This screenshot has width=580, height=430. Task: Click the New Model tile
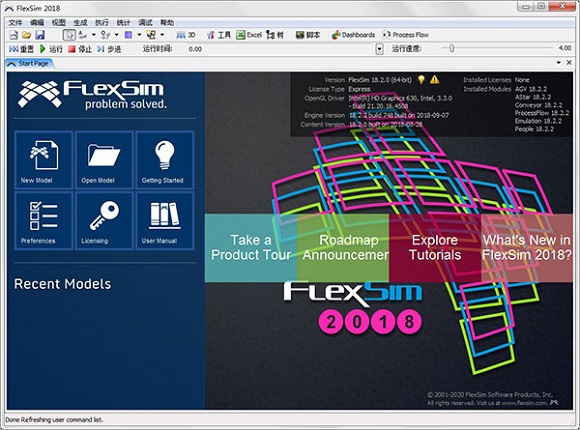(44, 160)
